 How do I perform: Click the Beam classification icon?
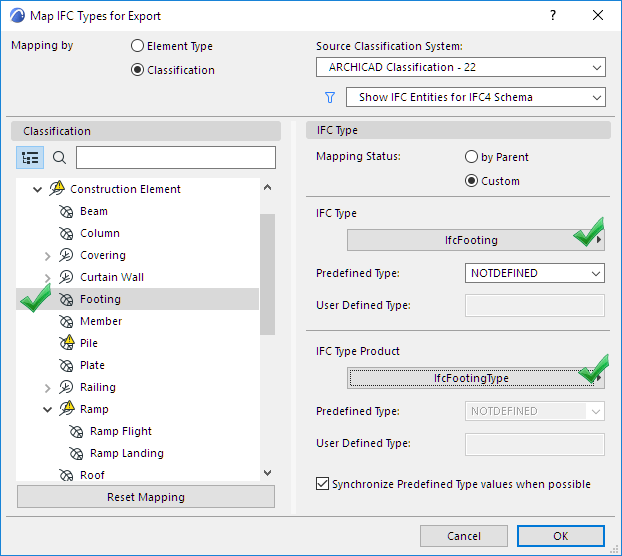pyautogui.click(x=66, y=212)
